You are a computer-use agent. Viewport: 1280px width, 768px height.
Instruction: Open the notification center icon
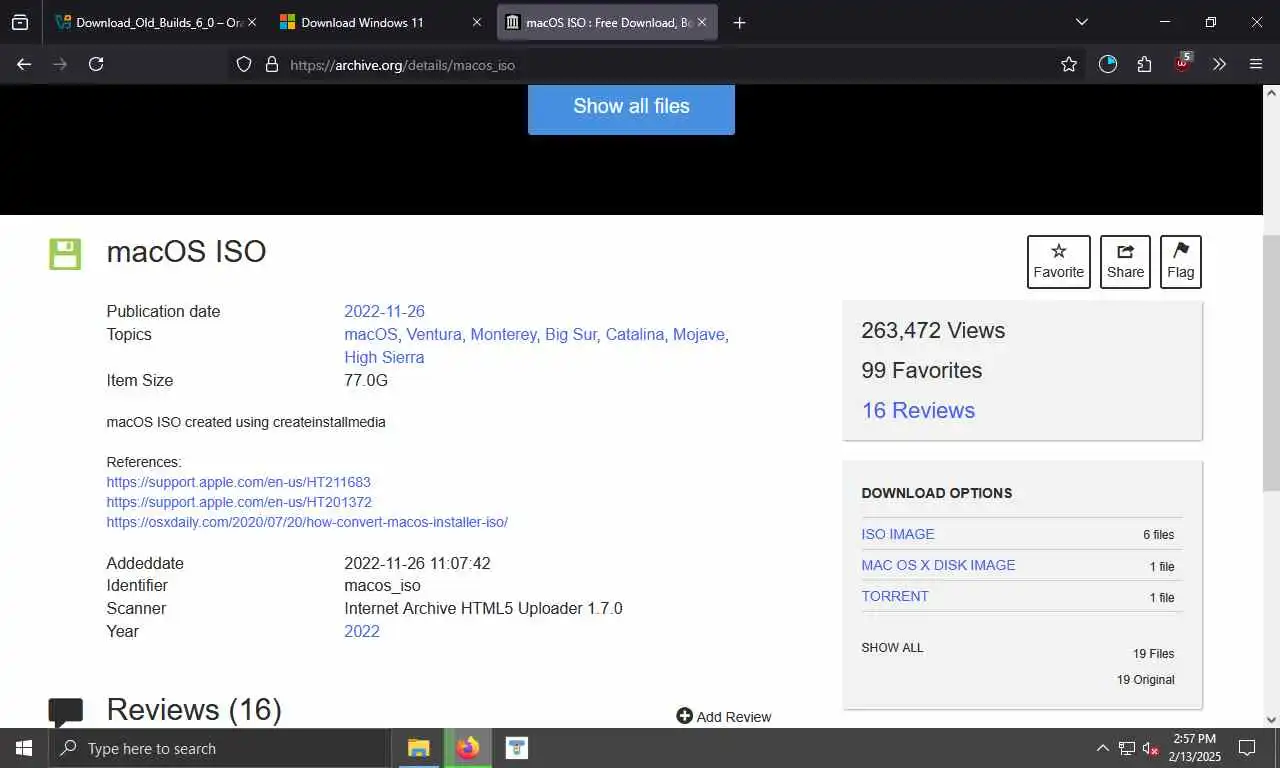[x=1247, y=748]
